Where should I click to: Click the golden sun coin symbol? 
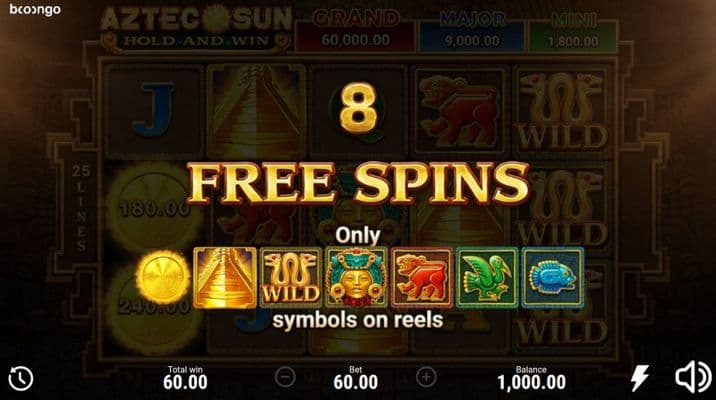[163, 277]
